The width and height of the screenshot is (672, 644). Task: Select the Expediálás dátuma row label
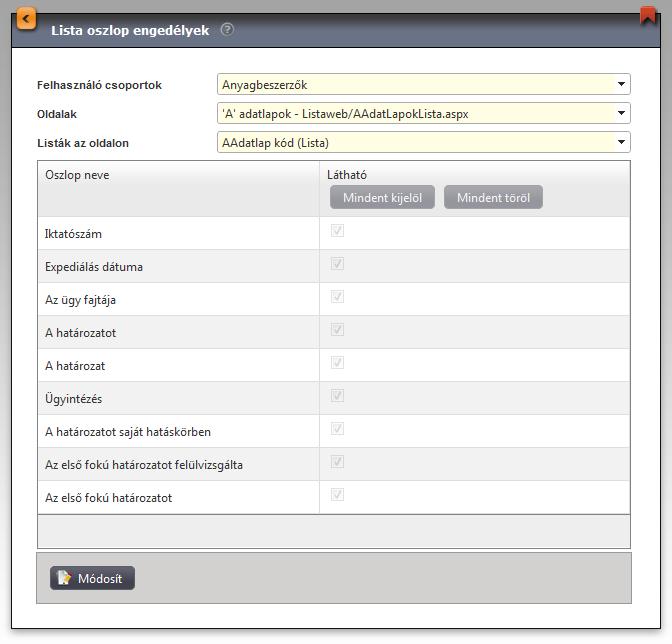tap(94, 267)
